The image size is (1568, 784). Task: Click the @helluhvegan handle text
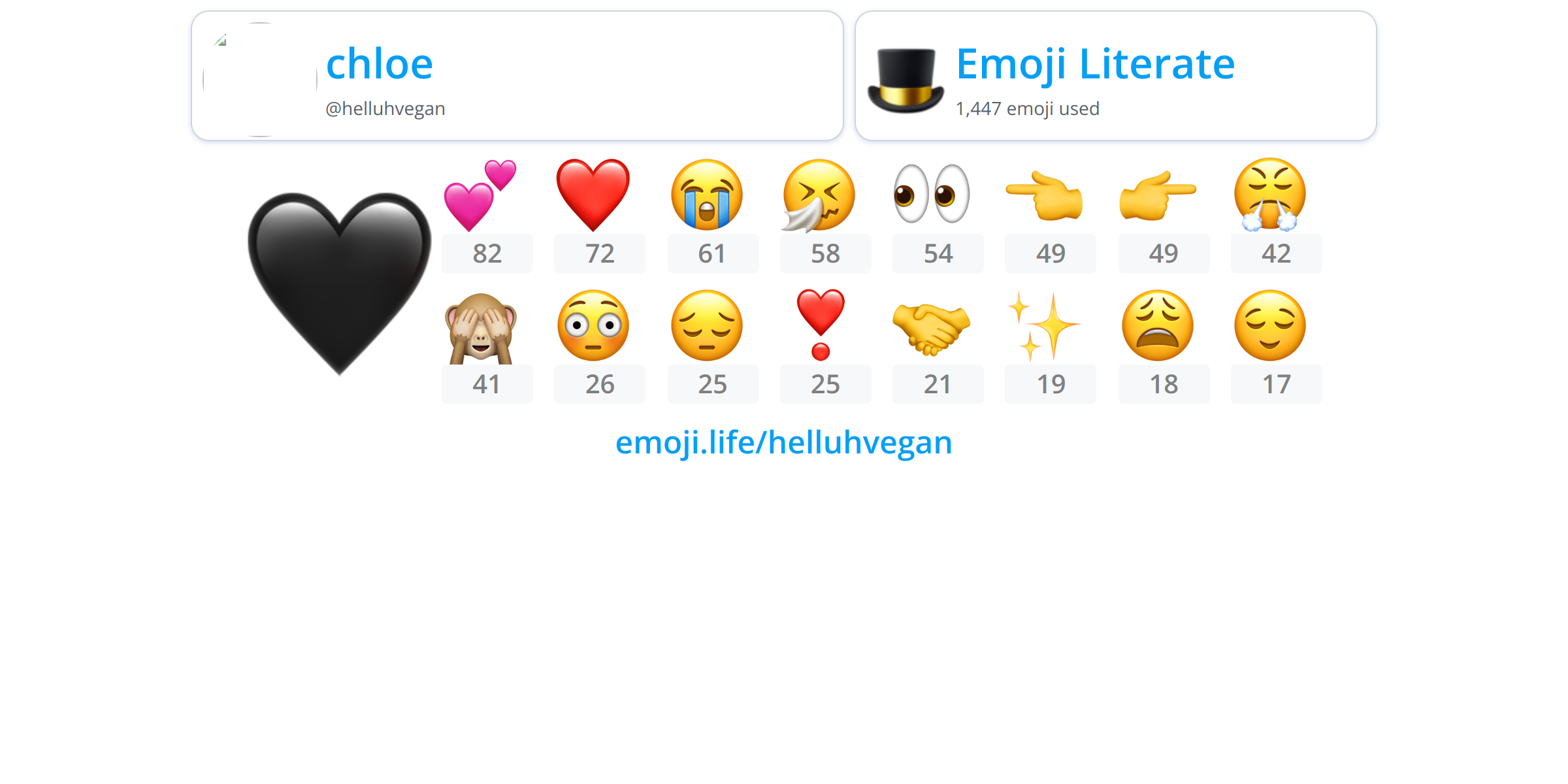(x=385, y=108)
